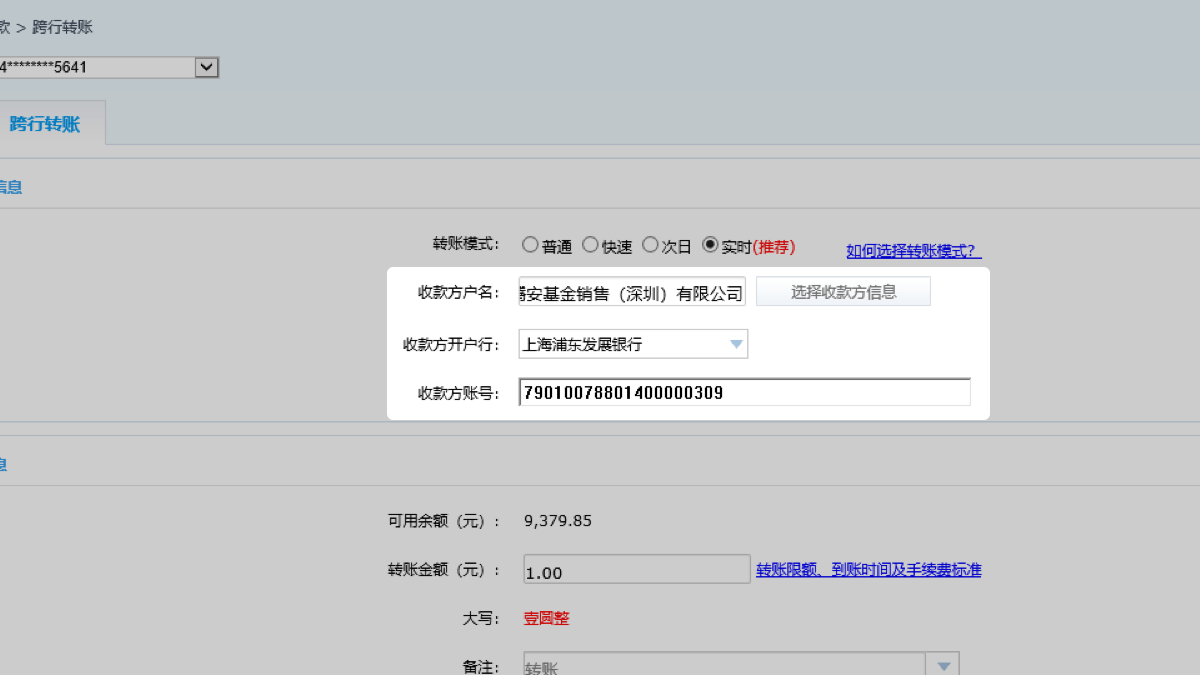Image resolution: width=1200 pixels, height=675 pixels.
Task: Click into the 收款方户名 text field
Action: pyautogui.click(x=631, y=293)
